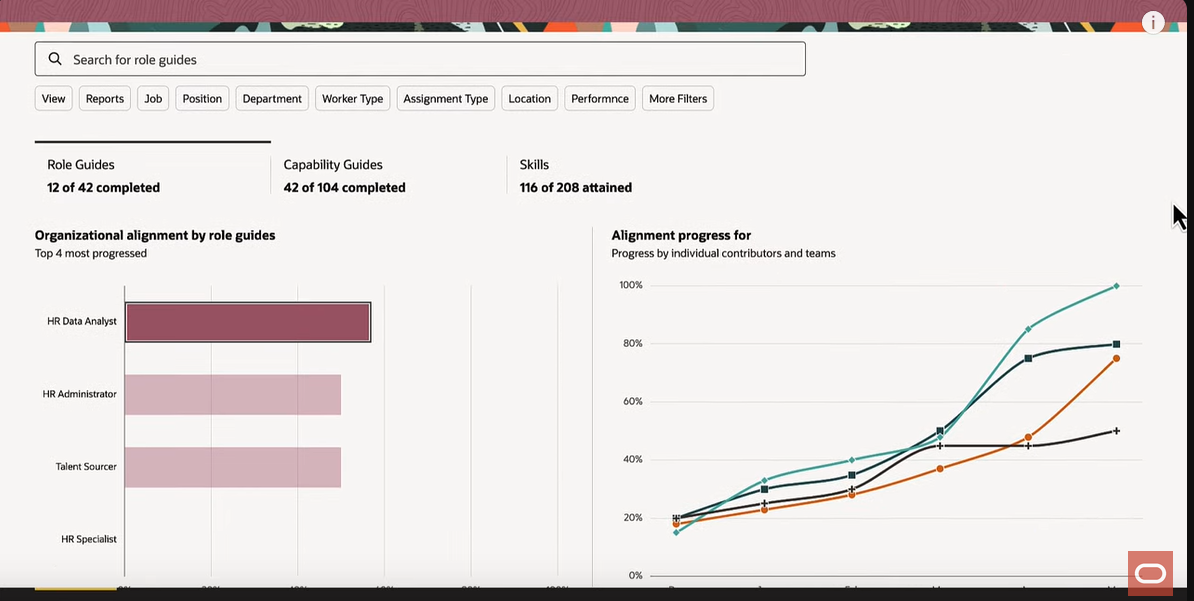This screenshot has width=1194, height=601.
Task: Open the Location filter
Action: 528,98
